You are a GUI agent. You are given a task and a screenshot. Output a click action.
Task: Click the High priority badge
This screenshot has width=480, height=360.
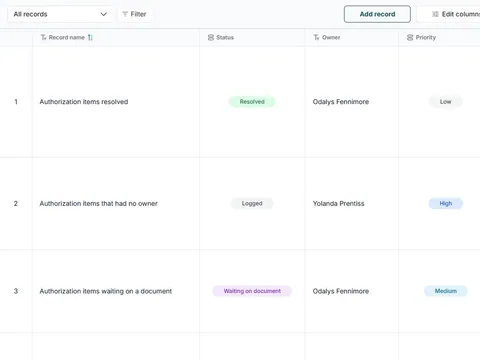click(445, 203)
